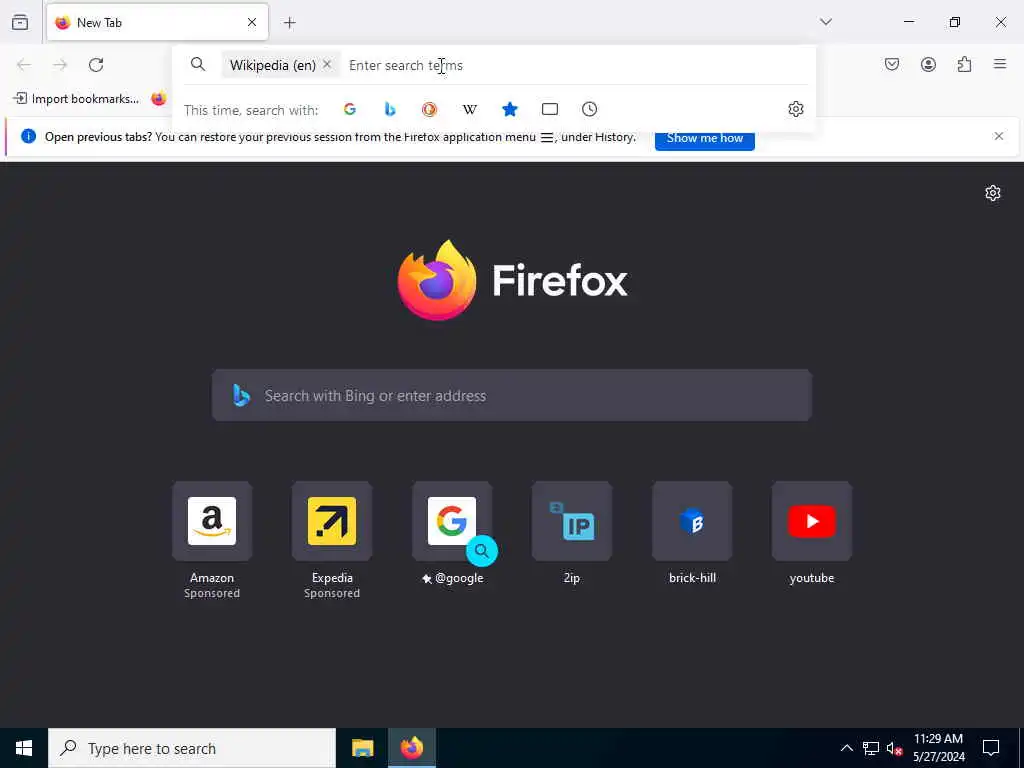
Task: Remove the Wikipedia (en) search chip
Action: pos(327,65)
